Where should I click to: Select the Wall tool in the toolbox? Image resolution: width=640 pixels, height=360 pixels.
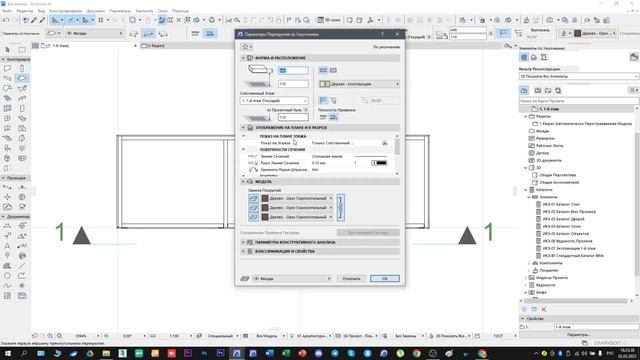7,68
